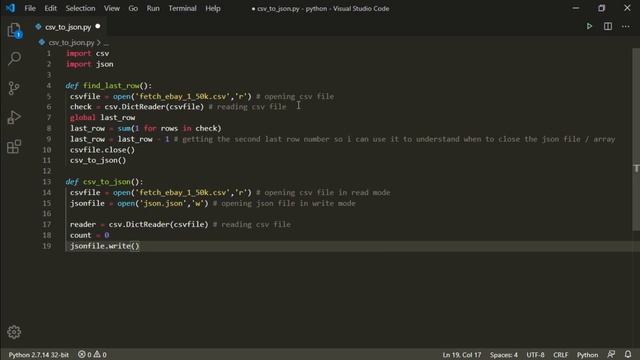This screenshot has height=360, width=640.
Task: Open the Run menu
Action: 153,8
